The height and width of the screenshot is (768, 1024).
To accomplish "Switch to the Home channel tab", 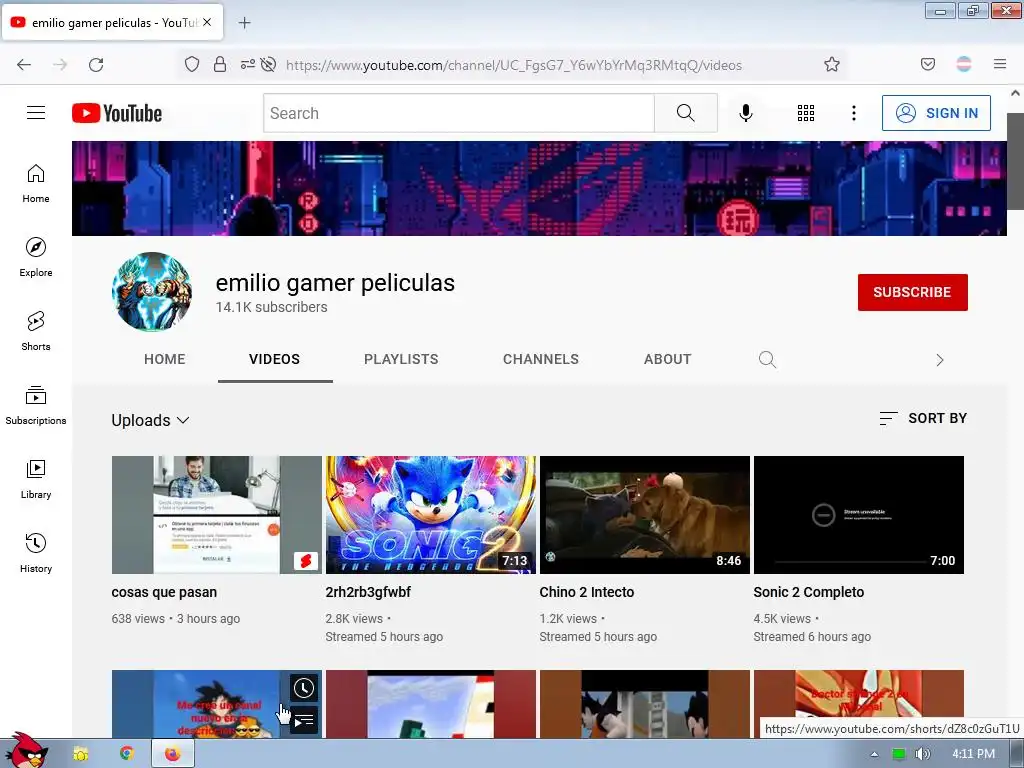I will click(x=165, y=359).
